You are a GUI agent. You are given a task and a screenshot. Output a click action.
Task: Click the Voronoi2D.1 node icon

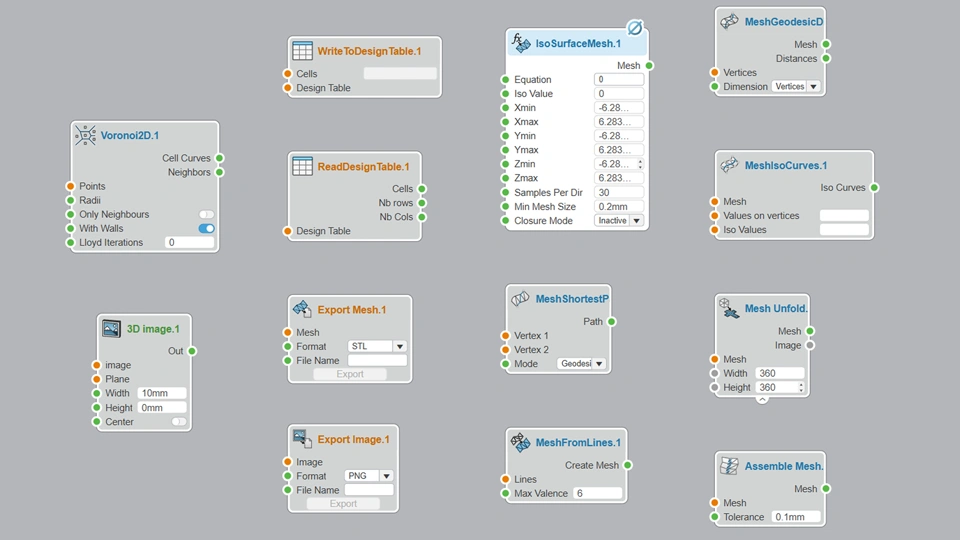coord(85,135)
